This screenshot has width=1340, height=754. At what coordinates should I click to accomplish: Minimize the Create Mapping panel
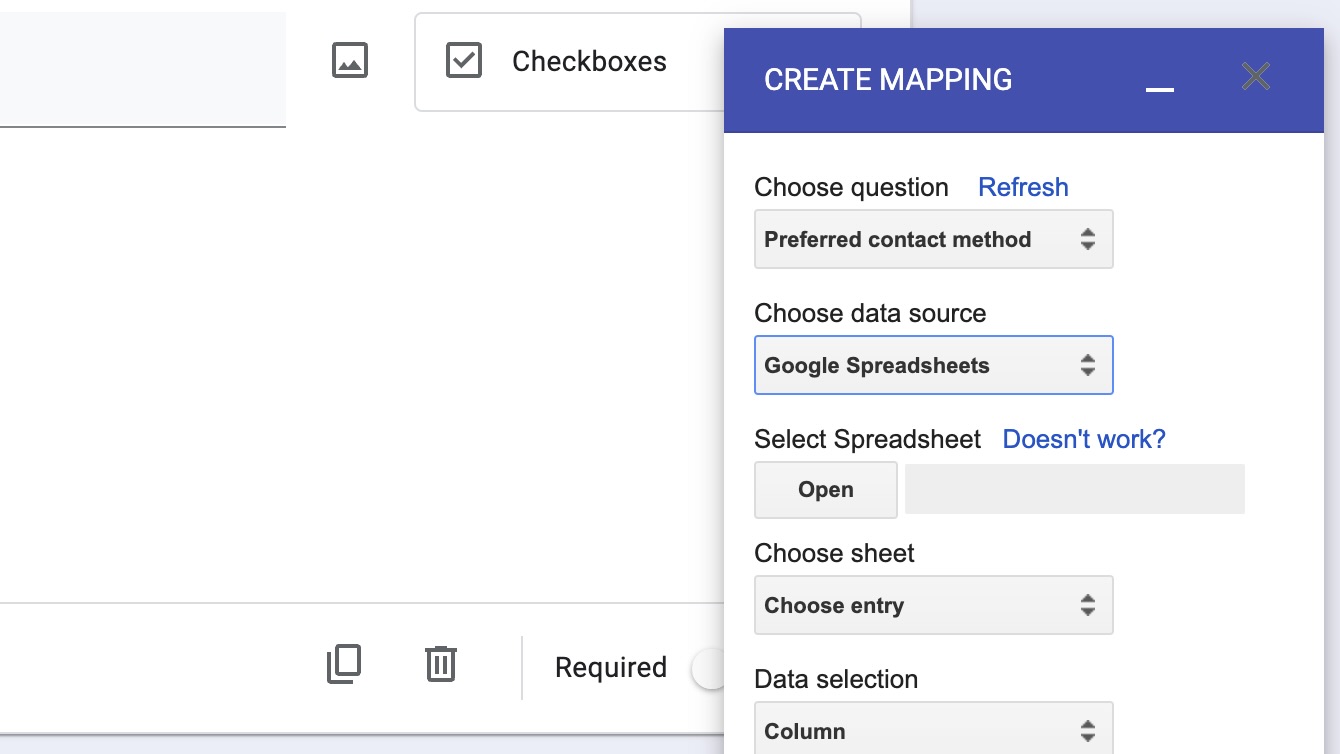click(x=1159, y=80)
